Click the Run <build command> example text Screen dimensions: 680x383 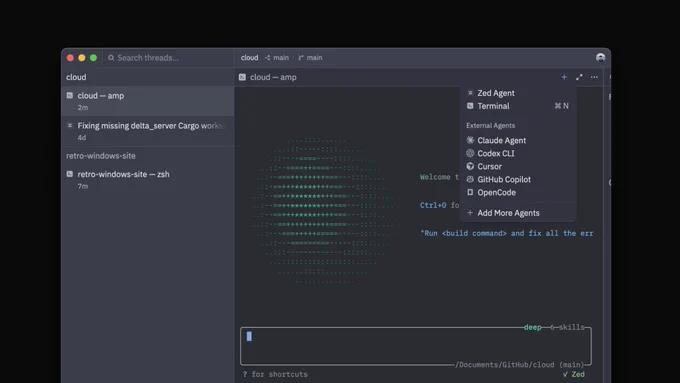coord(507,233)
